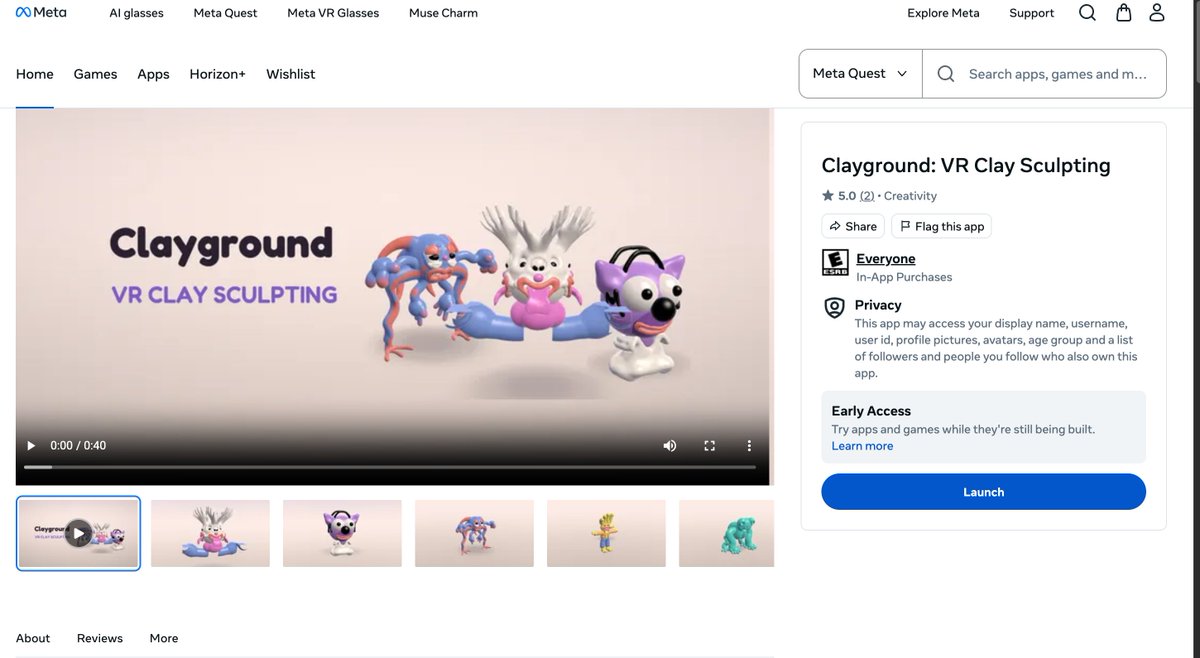Play the trailer video

click(x=31, y=445)
